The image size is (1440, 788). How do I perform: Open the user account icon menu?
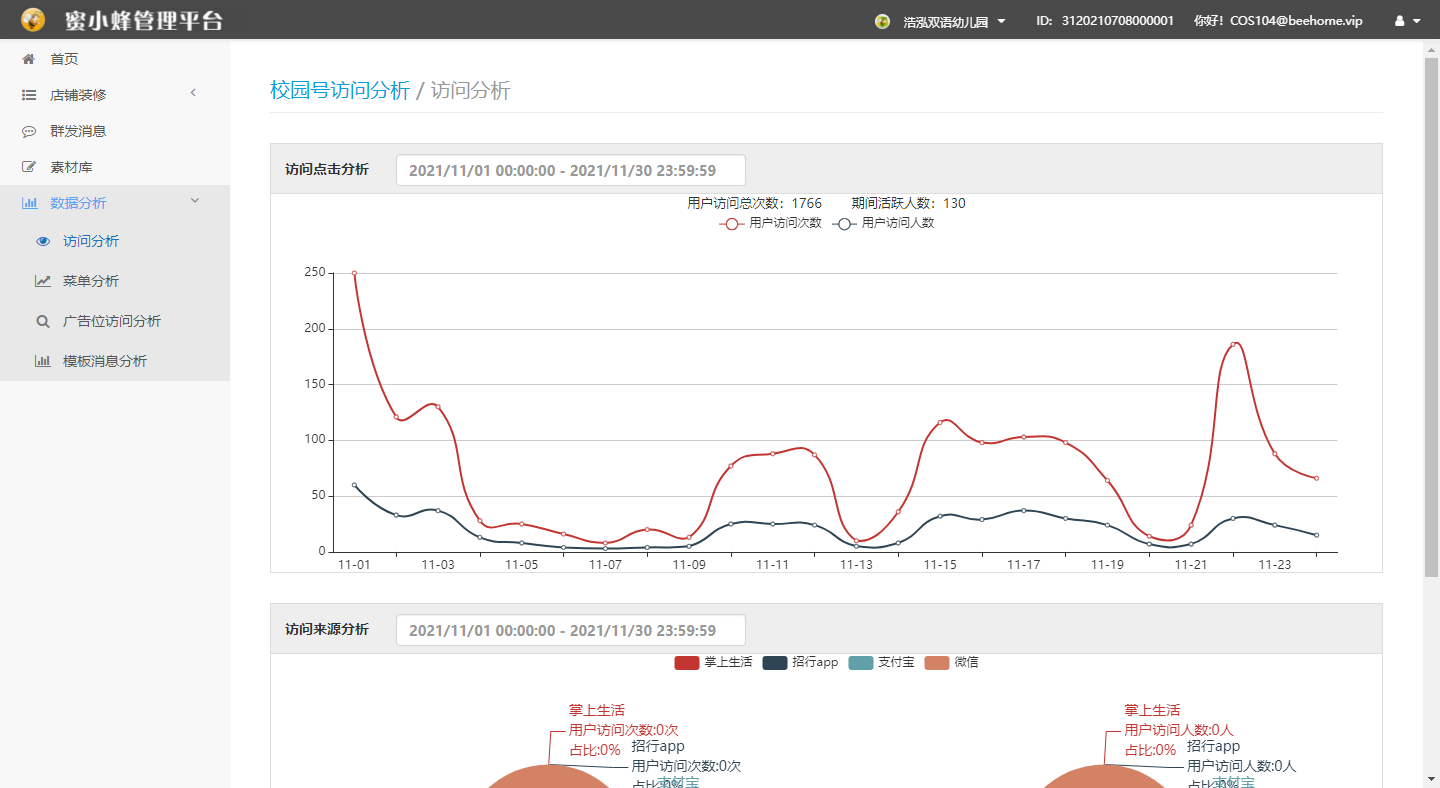(x=1407, y=21)
